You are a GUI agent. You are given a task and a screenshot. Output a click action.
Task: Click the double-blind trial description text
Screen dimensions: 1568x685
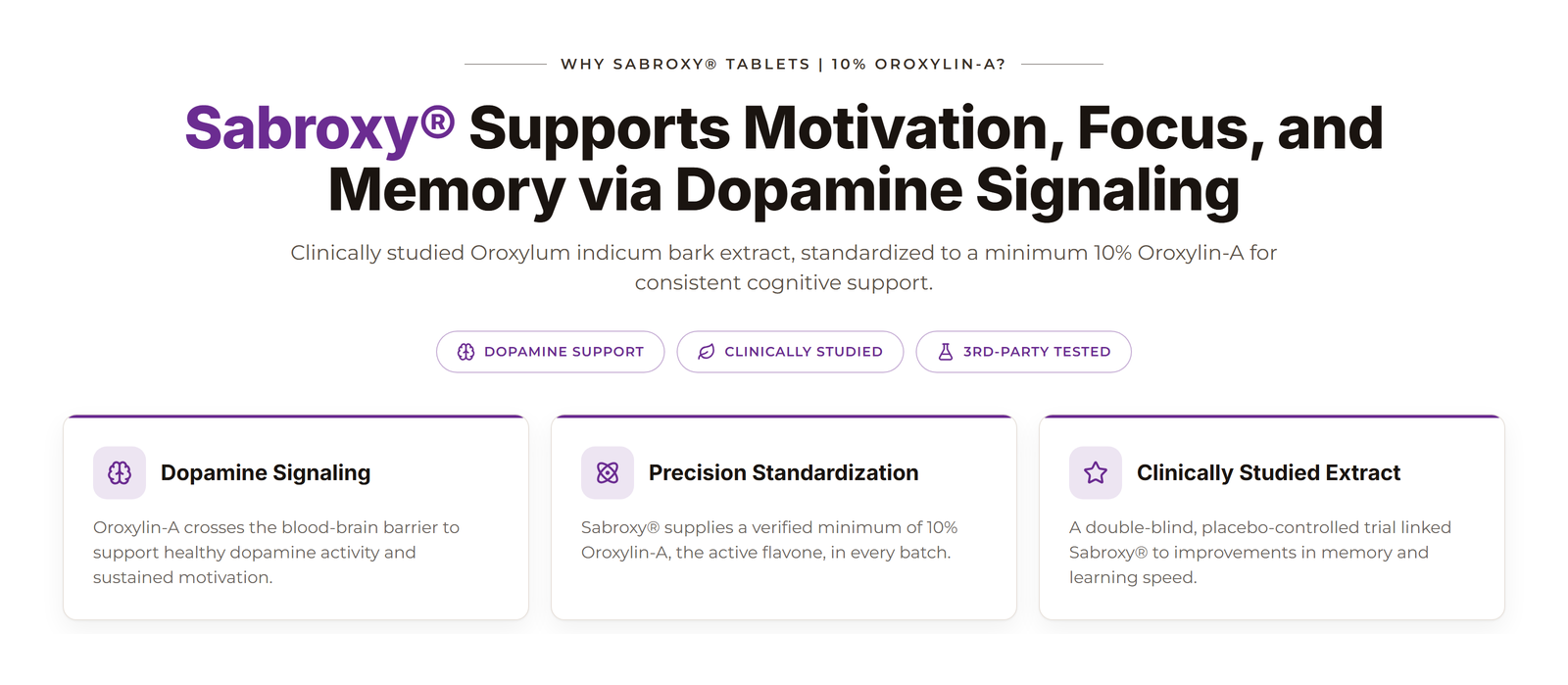coord(1260,553)
